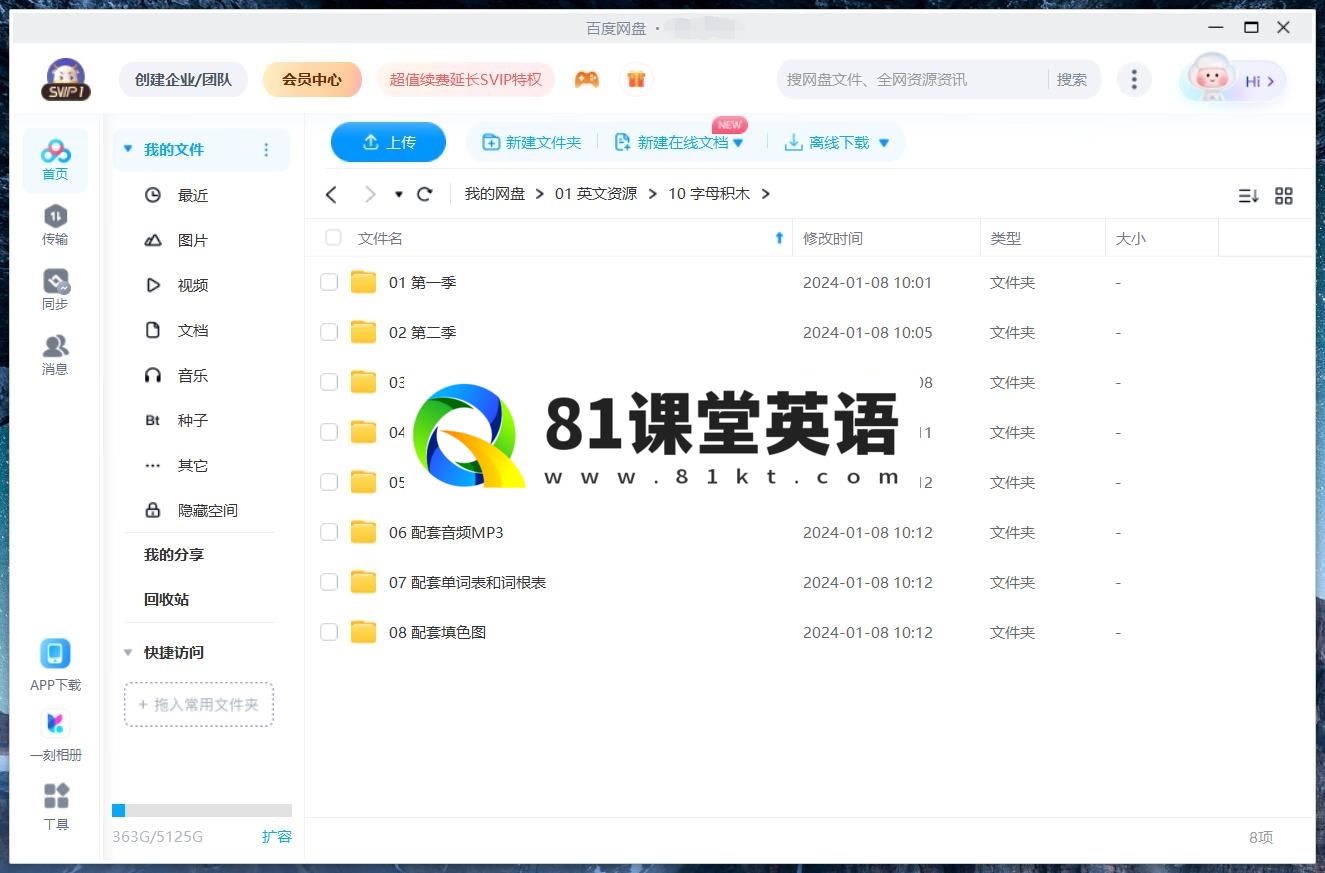Open the 消息 messages panel
This screenshot has height=873, width=1325.
pos(55,355)
